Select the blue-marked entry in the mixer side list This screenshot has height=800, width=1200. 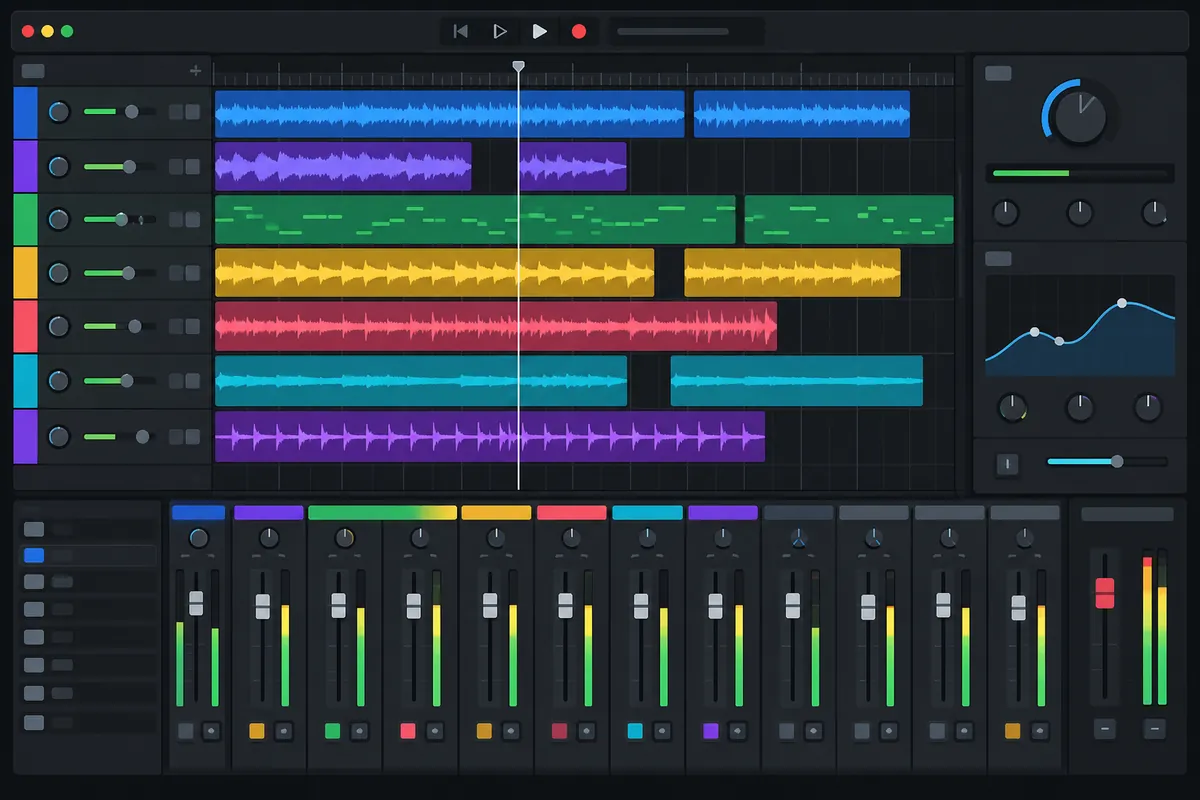(x=89, y=555)
